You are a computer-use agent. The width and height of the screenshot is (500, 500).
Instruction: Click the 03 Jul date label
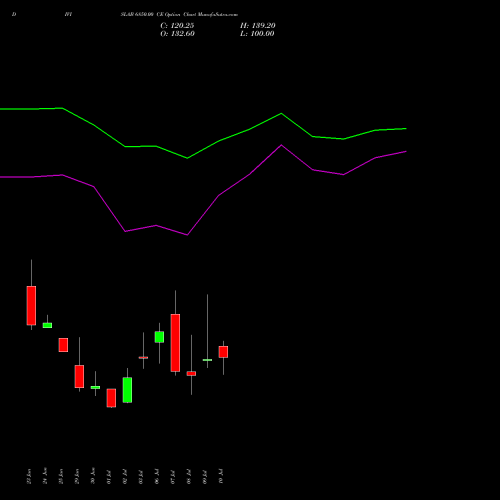point(141,477)
